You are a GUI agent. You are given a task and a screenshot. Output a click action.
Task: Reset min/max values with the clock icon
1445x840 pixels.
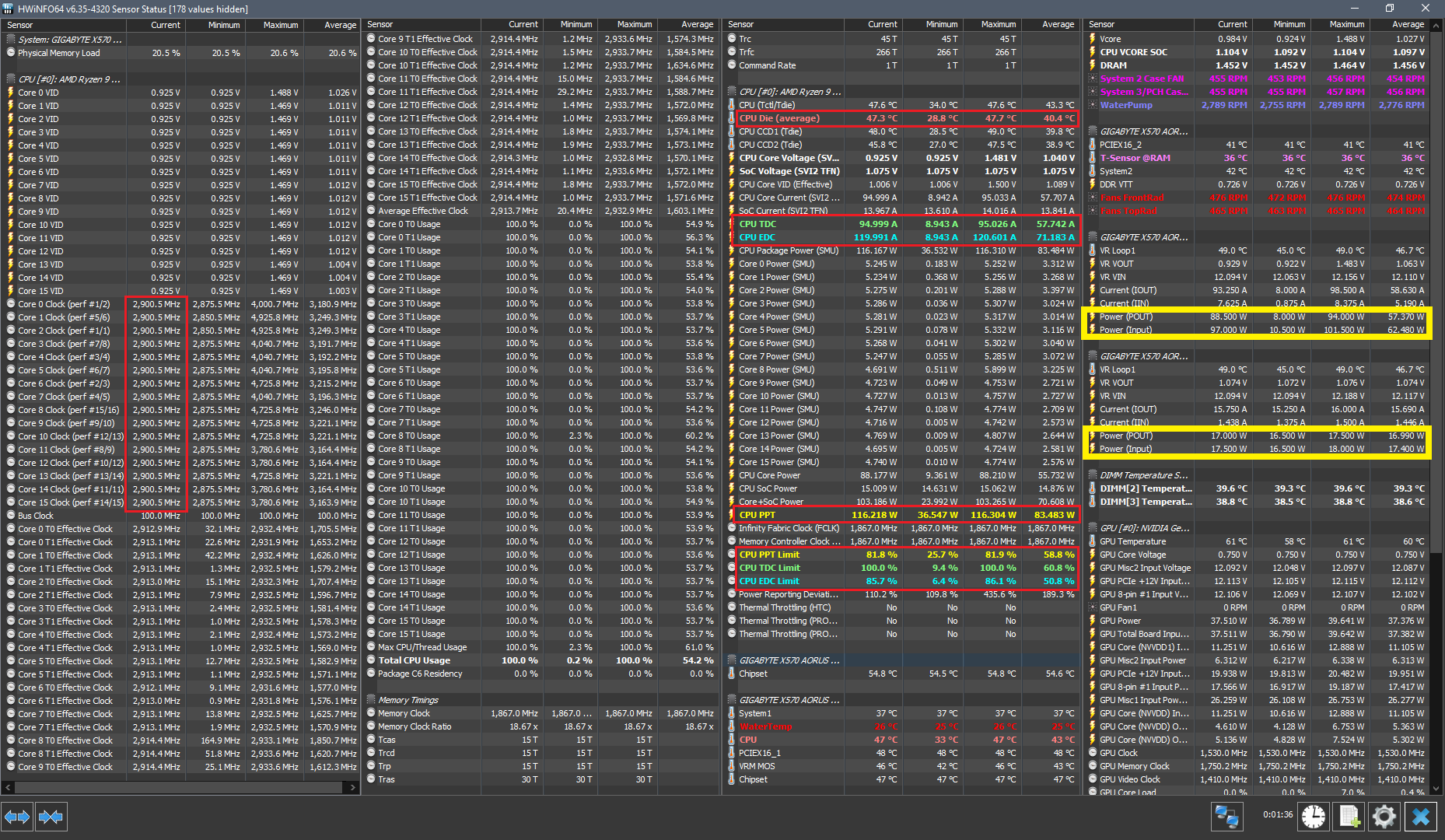pyautogui.click(x=1313, y=817)
